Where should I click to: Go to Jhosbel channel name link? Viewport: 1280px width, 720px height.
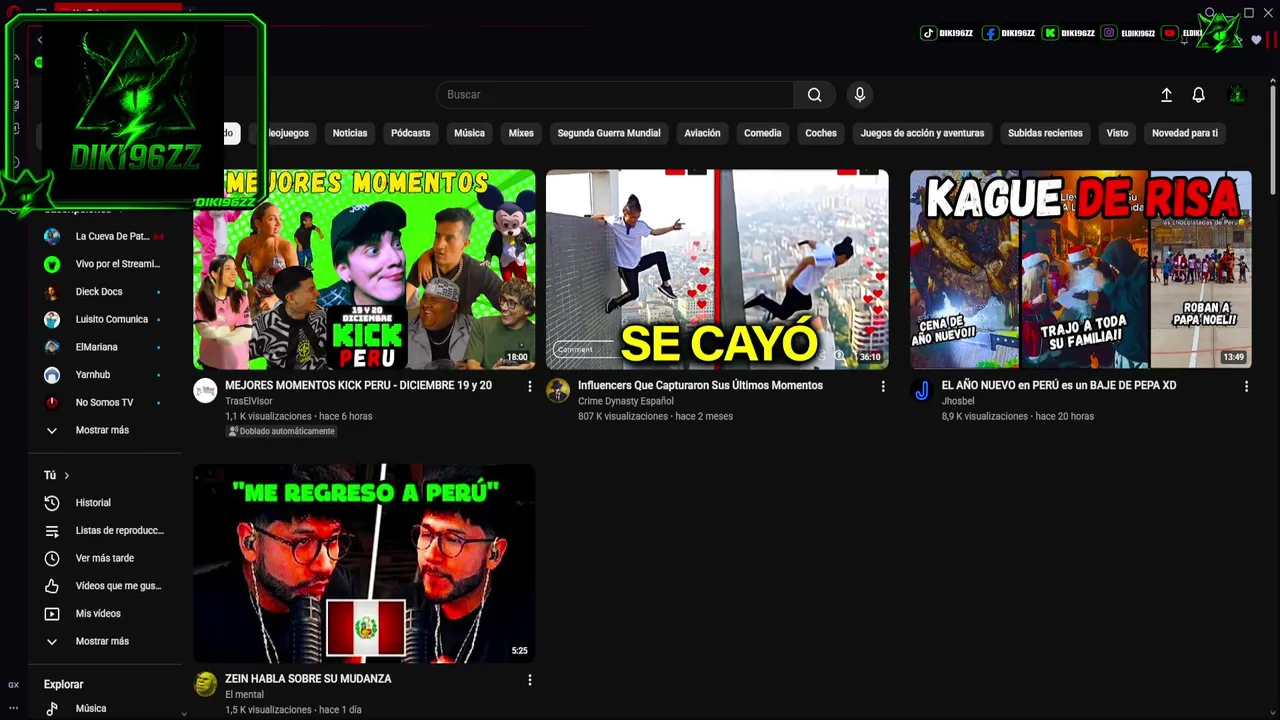958,401
